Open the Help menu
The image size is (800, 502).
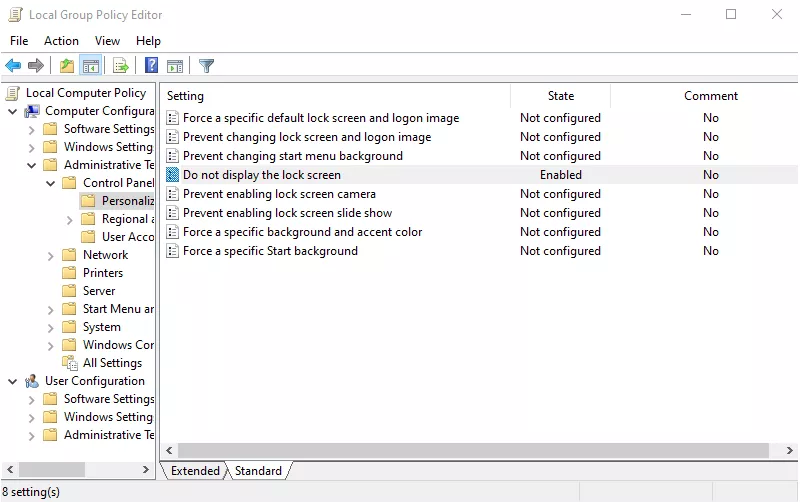(x=148, y=41)
